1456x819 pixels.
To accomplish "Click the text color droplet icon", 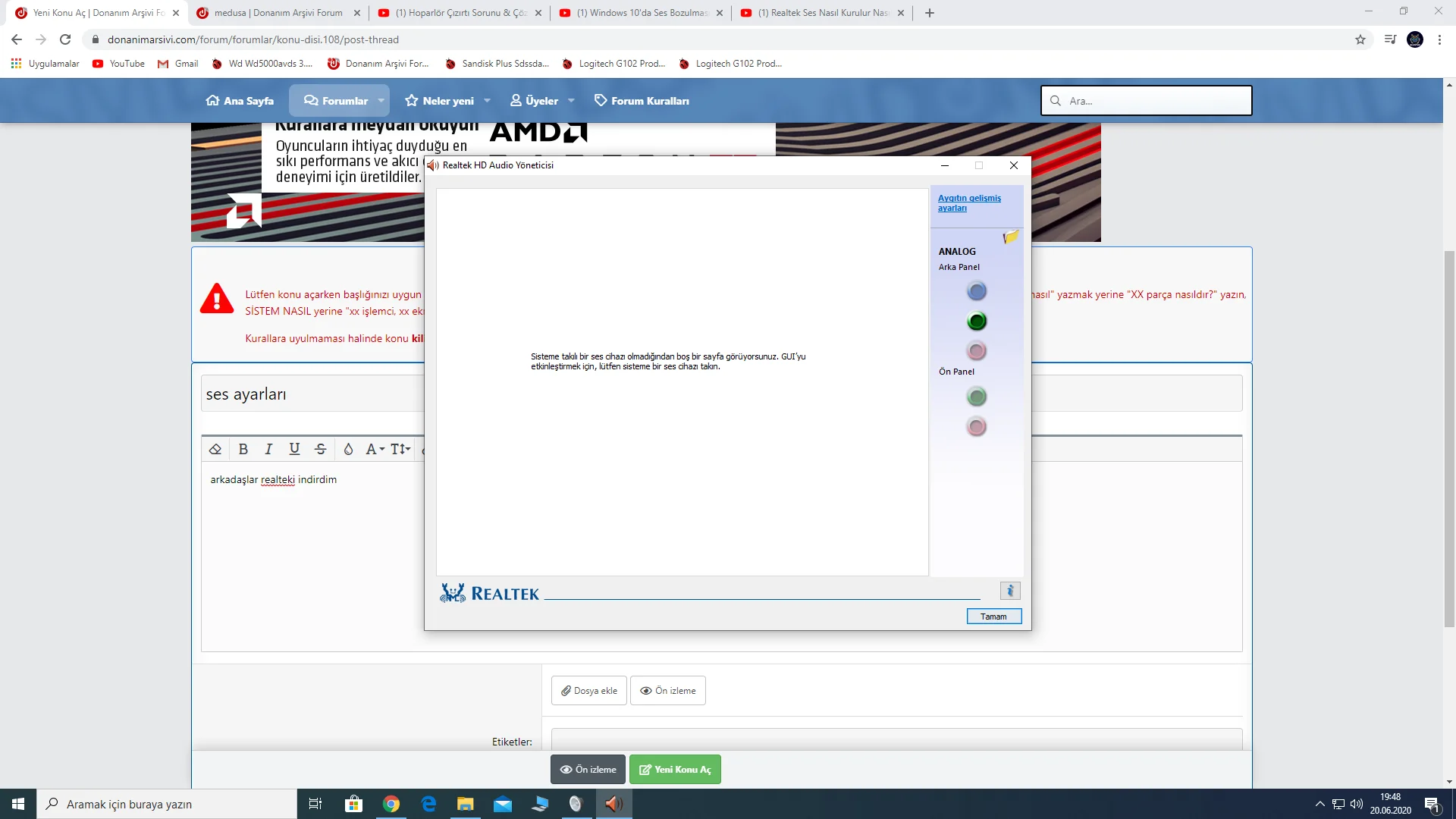I will 348,449.
